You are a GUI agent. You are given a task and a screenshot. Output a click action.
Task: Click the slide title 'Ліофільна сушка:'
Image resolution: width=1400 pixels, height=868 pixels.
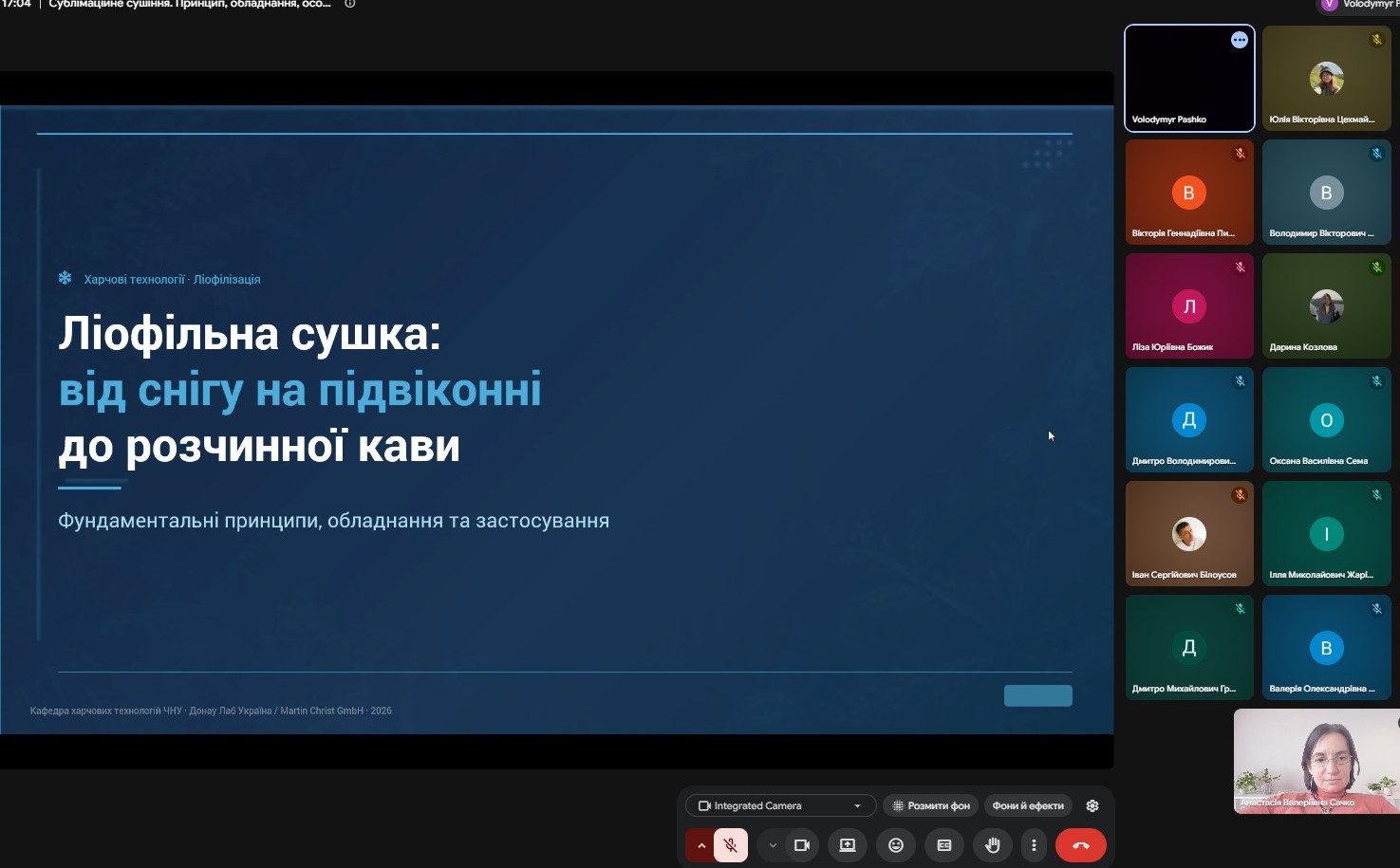pos(250,334)
